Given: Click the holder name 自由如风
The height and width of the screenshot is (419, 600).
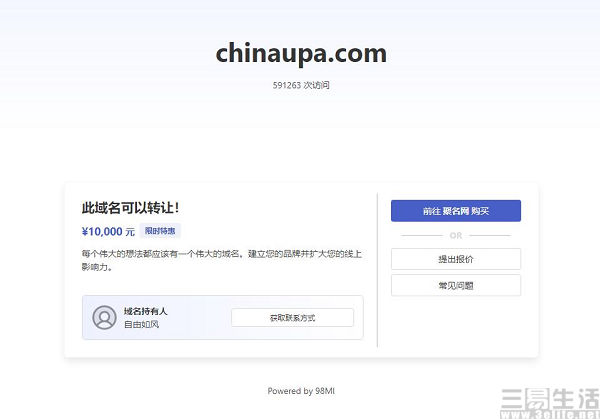Looking at the screenshot, I should [141, 324].
